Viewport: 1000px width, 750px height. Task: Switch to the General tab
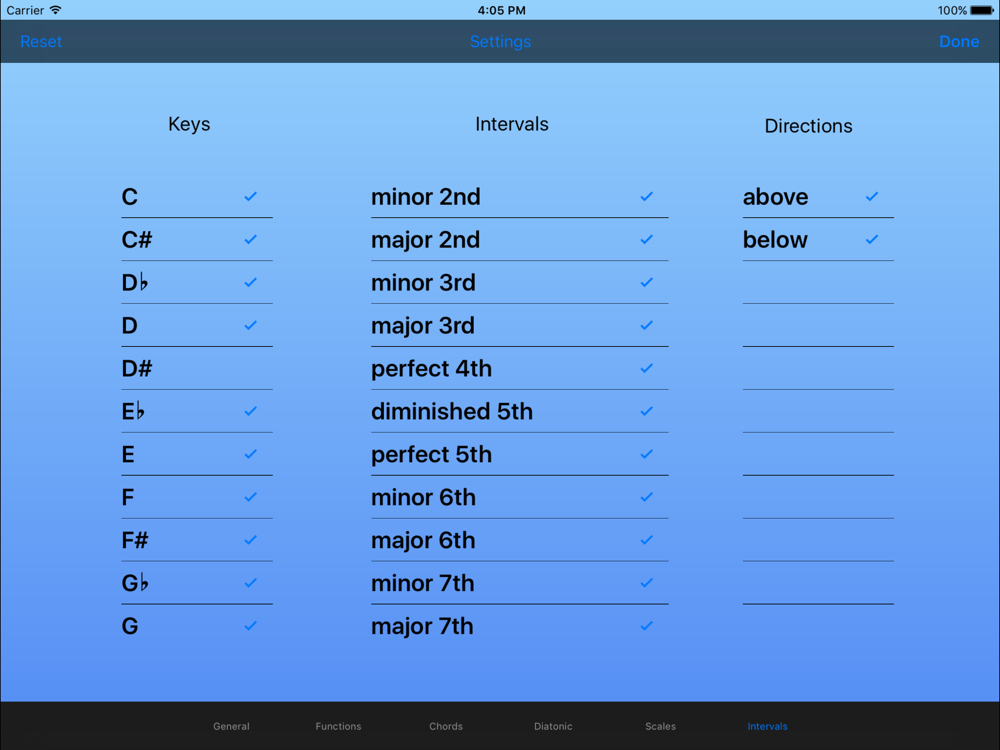point(231,726)
